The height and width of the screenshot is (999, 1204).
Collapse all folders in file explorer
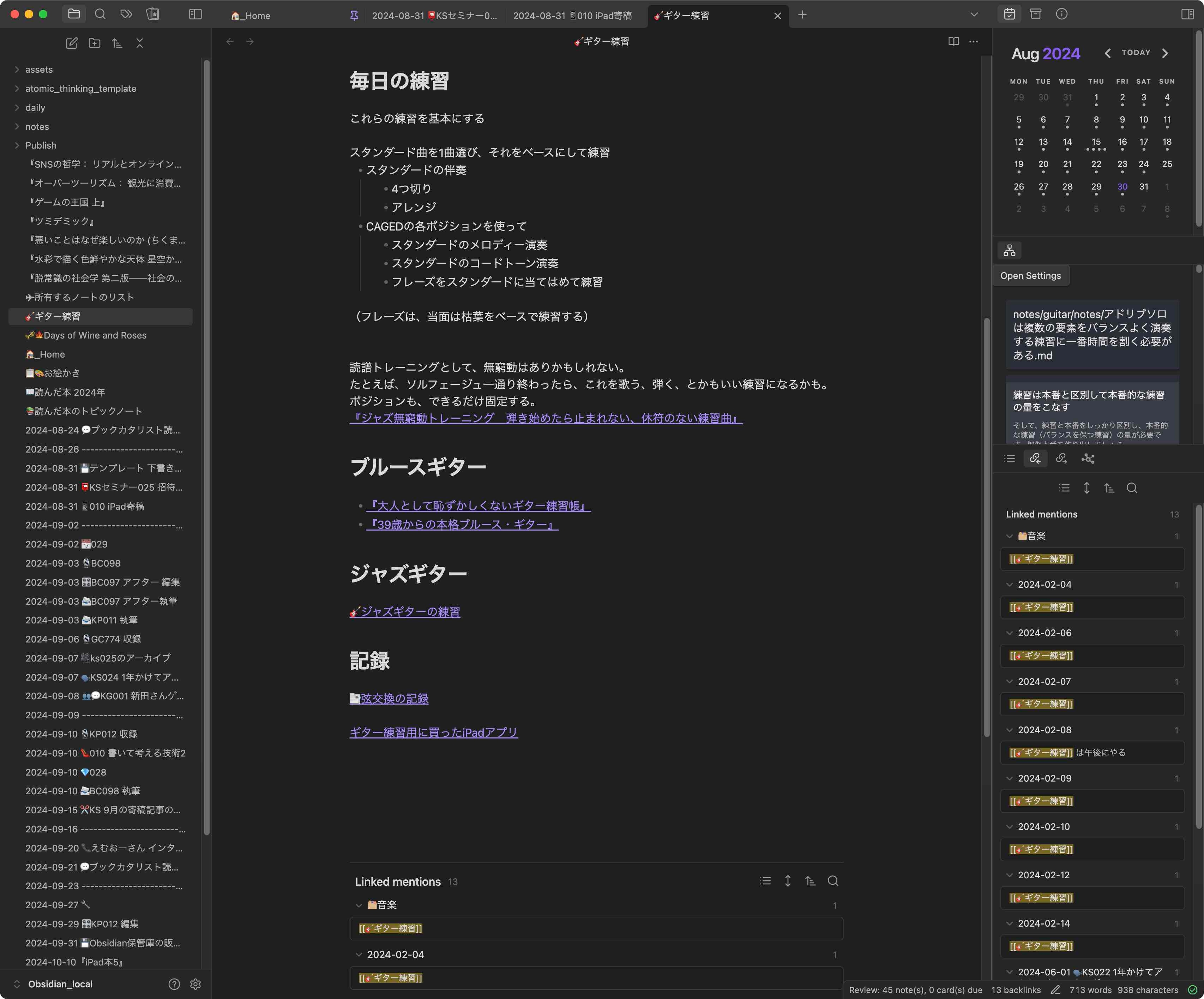click(x=140, y=43)
